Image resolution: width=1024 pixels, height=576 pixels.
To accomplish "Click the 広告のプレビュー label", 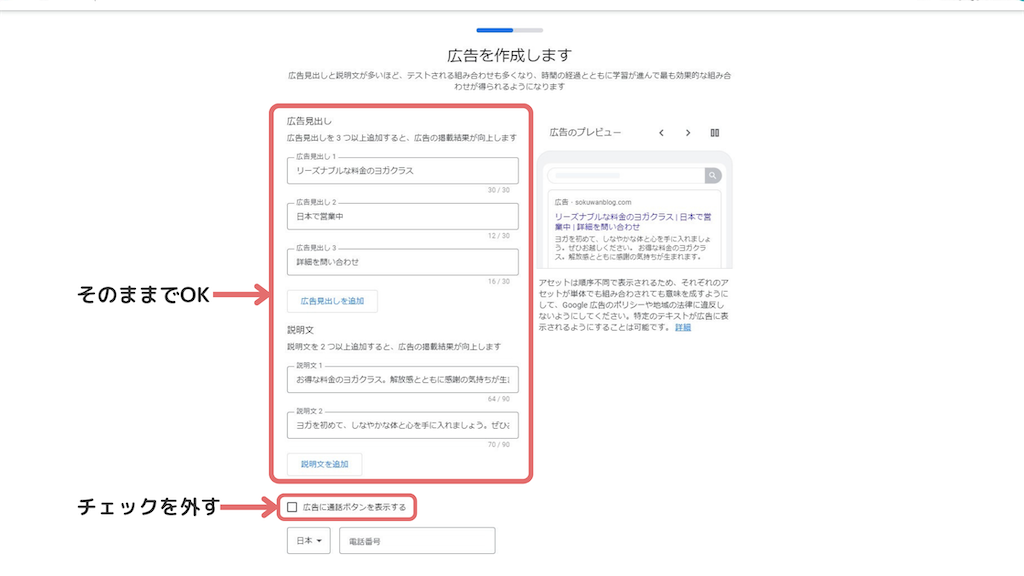I will [x=584, y=132].
